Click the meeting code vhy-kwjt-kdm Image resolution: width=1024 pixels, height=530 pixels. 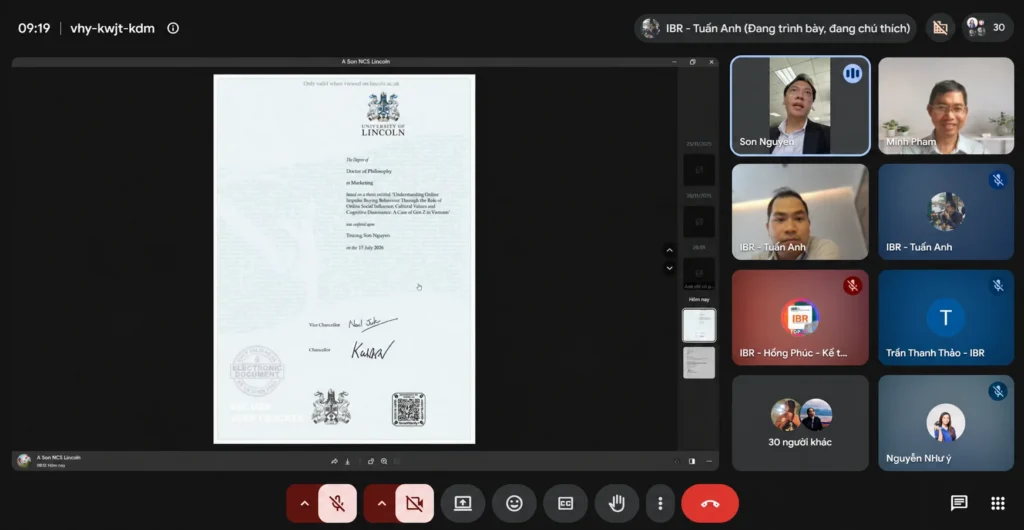[112, 28]
